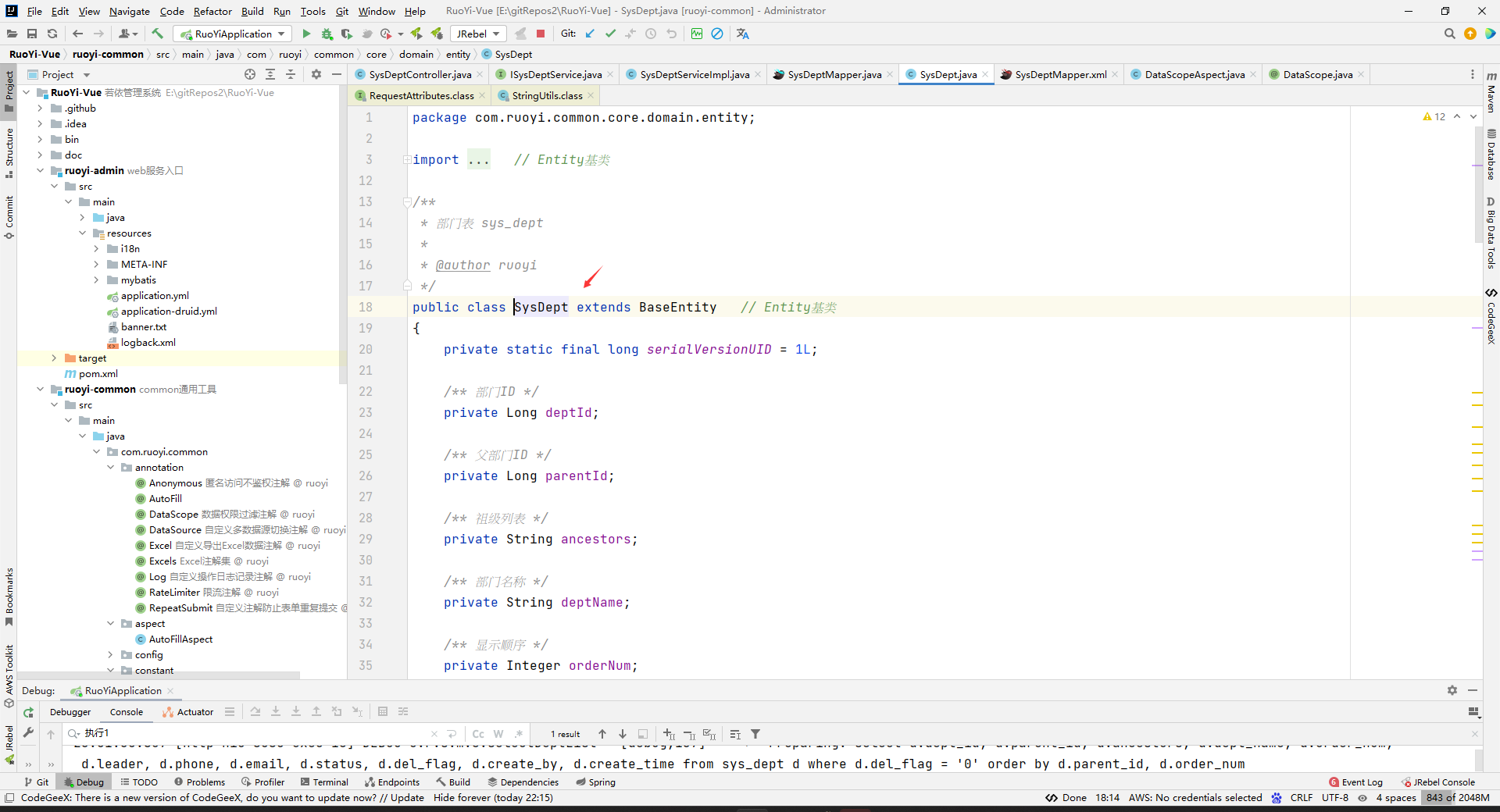This screenshot has height=812, width=1500.
Task: Select application.yml in the Project tree
Action: pos(155,296)
